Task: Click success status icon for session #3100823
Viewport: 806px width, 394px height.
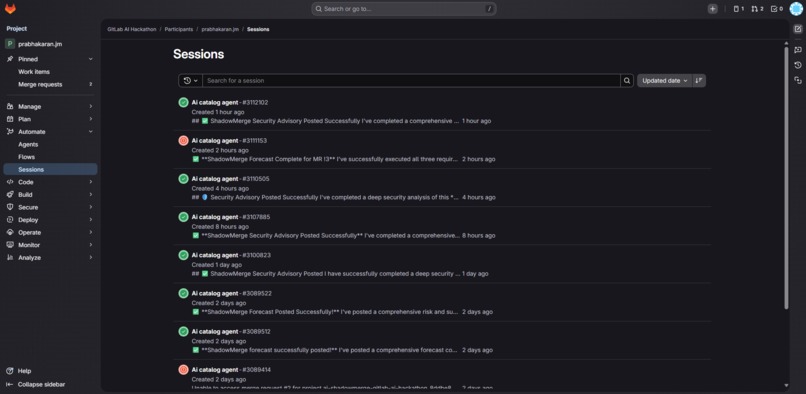Action: 184,255
